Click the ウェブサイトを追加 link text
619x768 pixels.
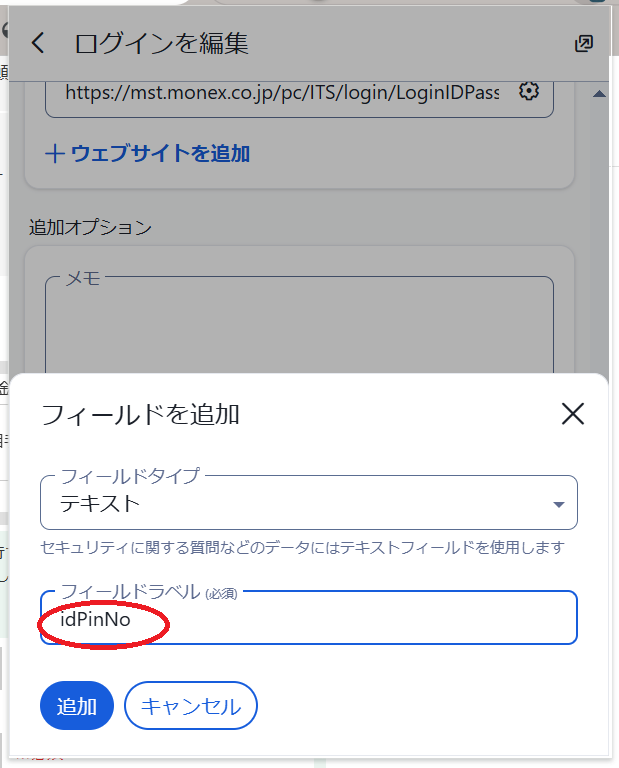point(160,153)
